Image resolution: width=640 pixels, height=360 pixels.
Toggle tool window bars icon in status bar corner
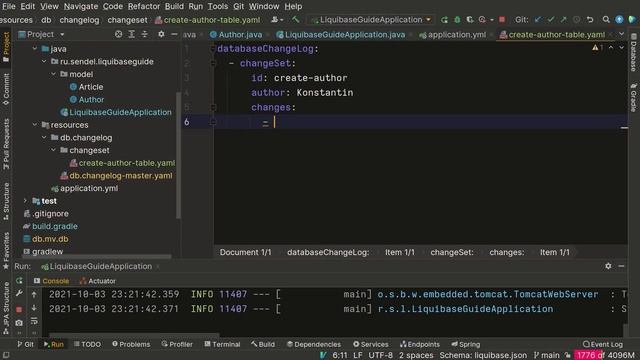[x=6, y=355]
